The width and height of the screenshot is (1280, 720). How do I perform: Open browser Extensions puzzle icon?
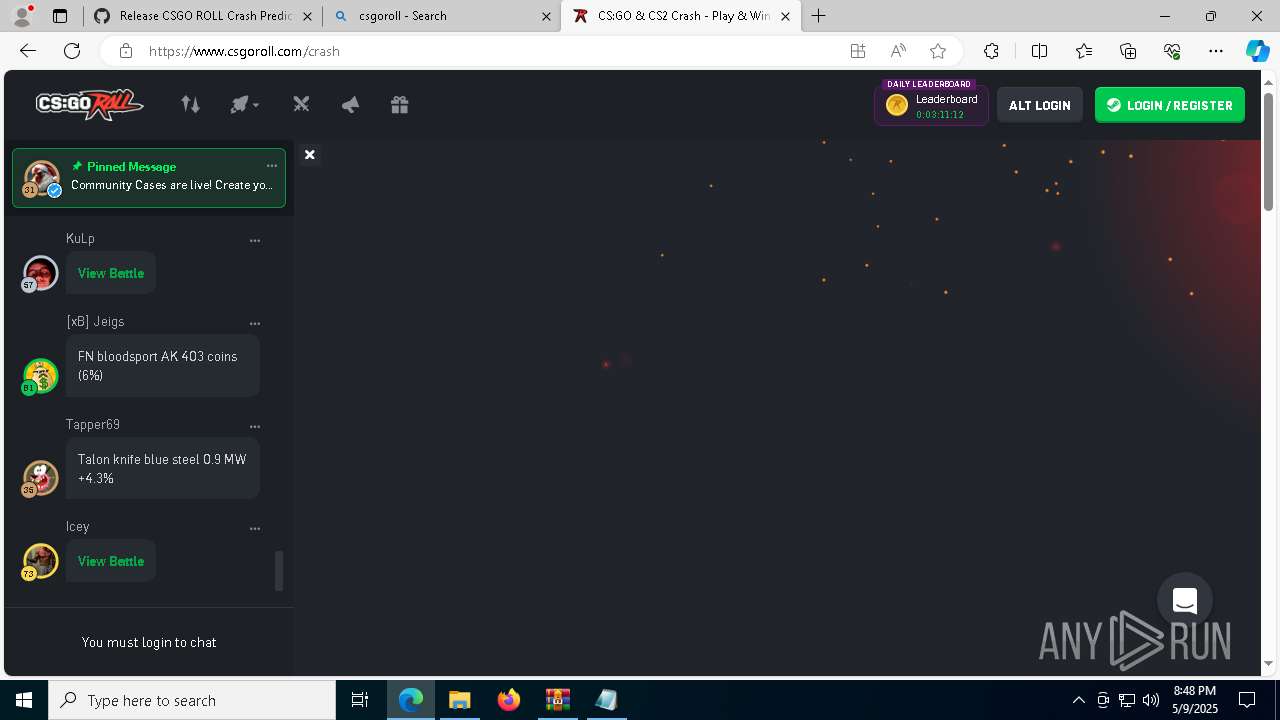[x=991, y=51]
